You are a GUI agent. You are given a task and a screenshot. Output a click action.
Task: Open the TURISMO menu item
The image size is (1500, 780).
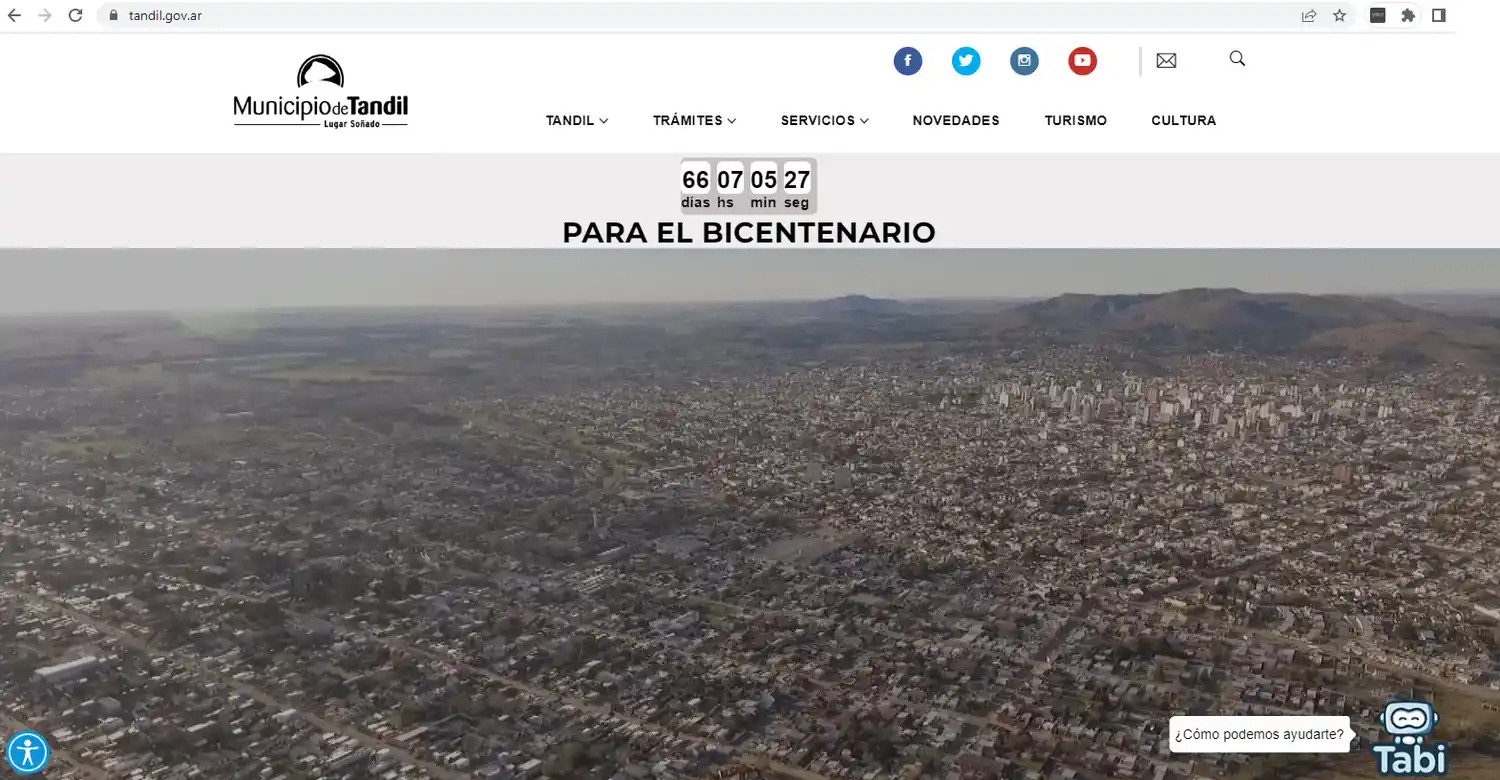coord(1075,120)
